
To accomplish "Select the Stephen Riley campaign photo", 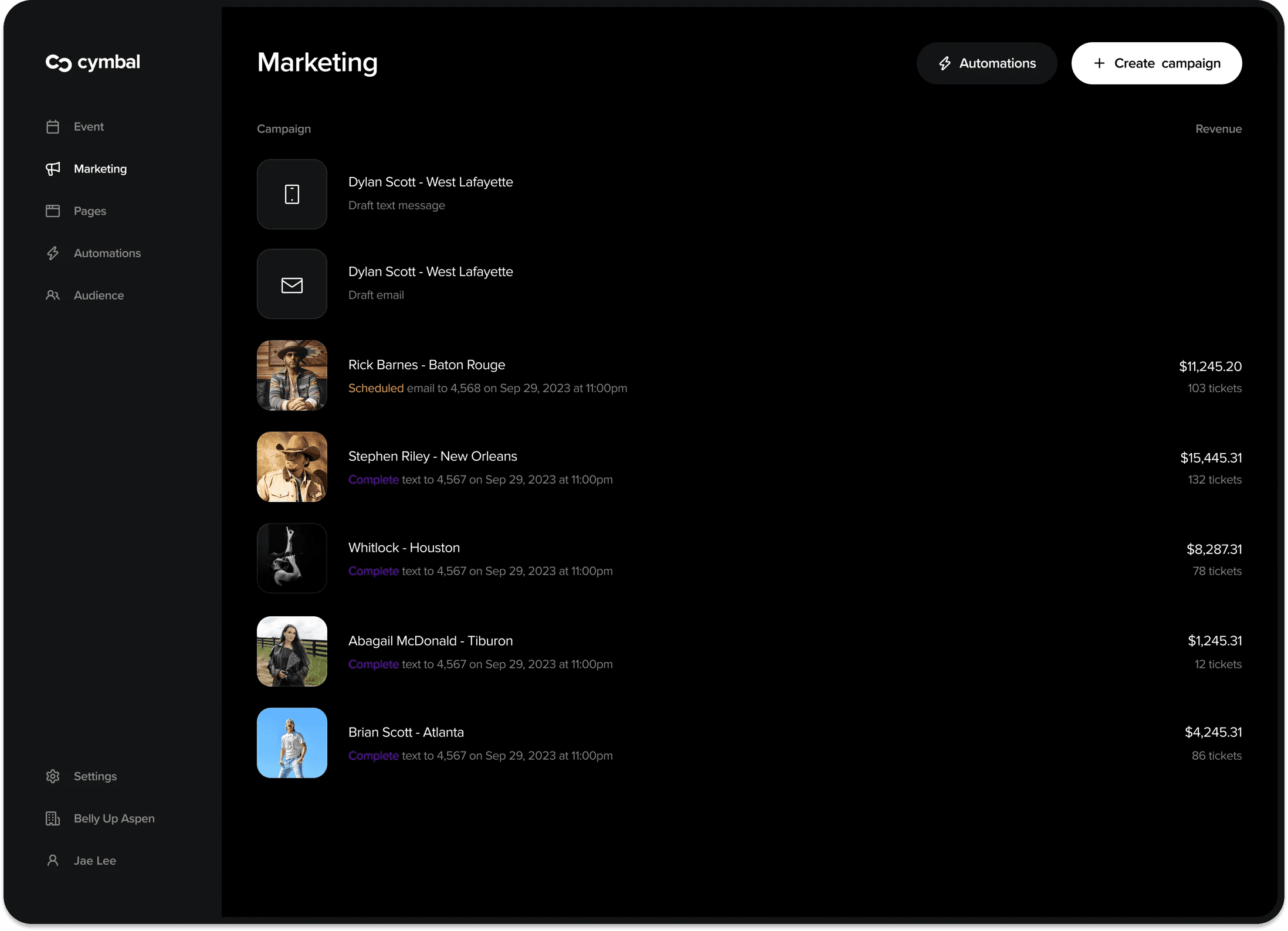I will pos(292,467).
